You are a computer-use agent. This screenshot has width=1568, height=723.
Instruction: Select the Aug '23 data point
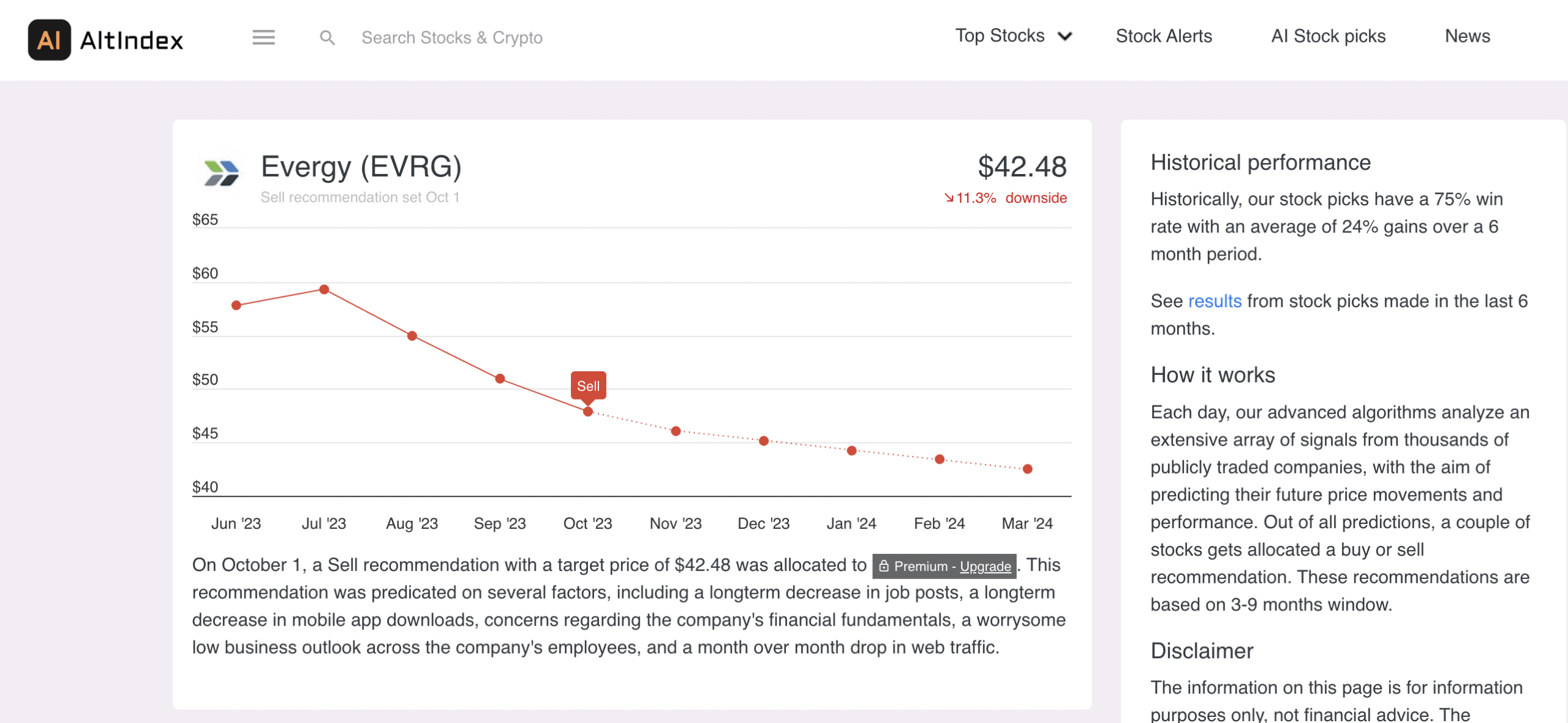[412, 336]
